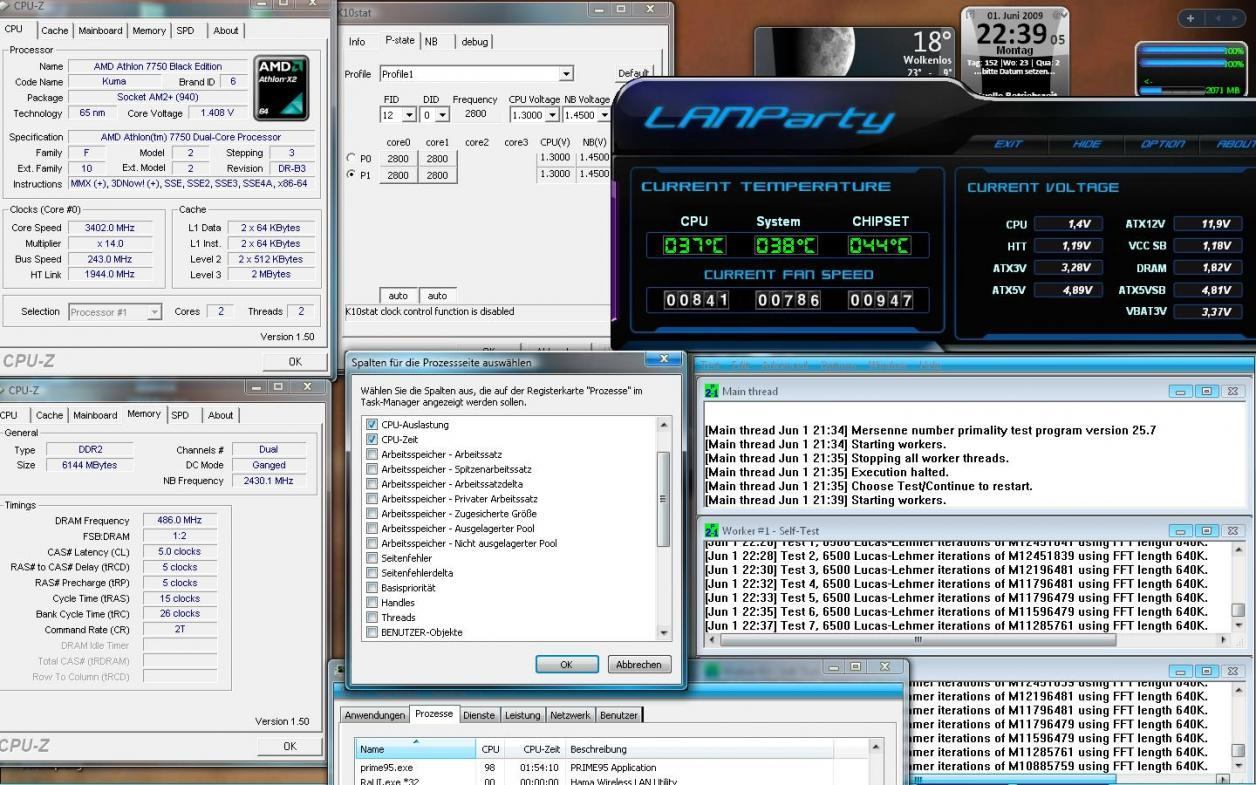Open Mainboard tab in CPU-Z processor window
The width and height of the screenshot is (1256, 785).
click(100, 31)
